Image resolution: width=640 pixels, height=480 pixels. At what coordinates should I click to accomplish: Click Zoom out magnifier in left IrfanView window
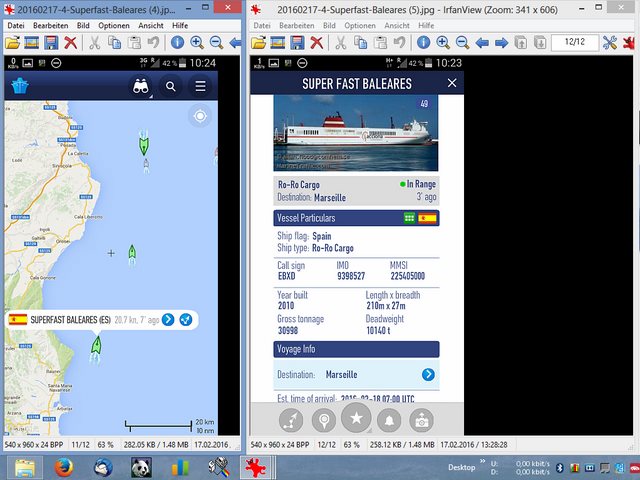click(216, 42)
